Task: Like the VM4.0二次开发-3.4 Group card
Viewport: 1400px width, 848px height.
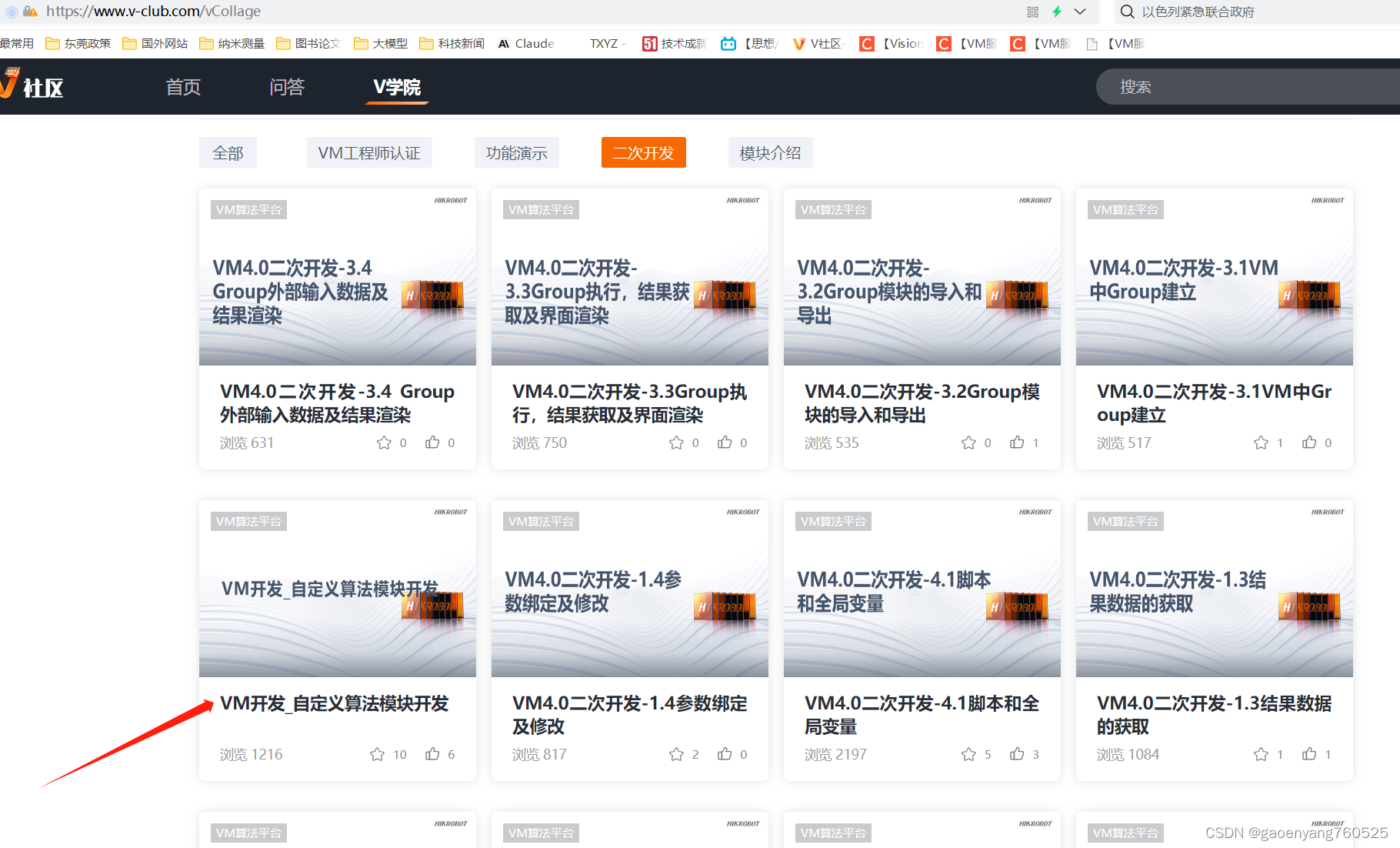Action: point(432,442)
